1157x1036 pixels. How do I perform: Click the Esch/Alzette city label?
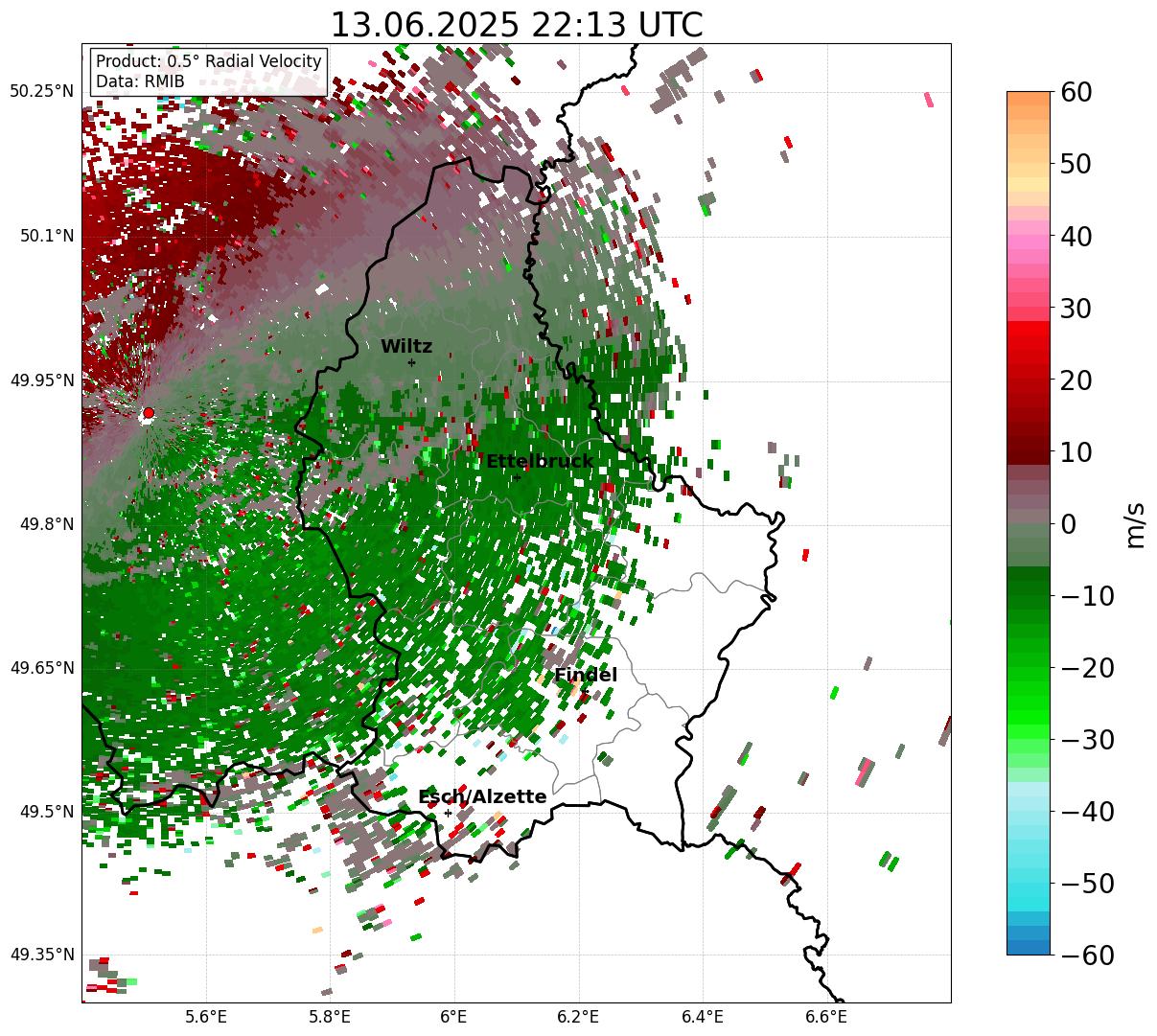point(482,797)
